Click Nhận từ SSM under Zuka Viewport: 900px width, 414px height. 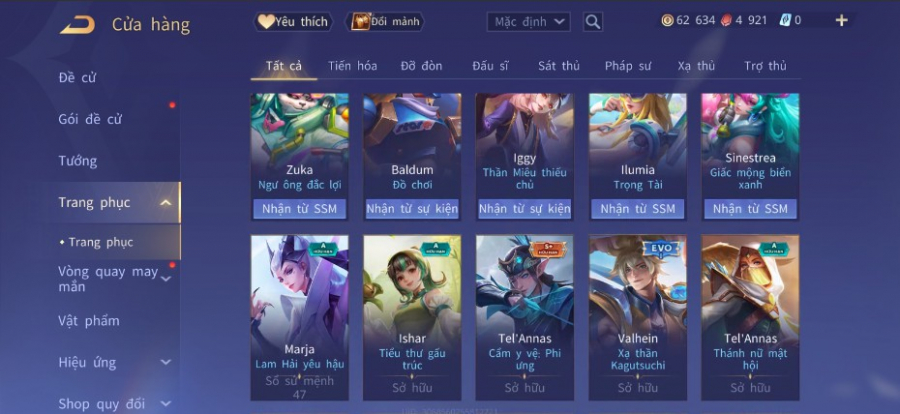[x=299, y=209]
